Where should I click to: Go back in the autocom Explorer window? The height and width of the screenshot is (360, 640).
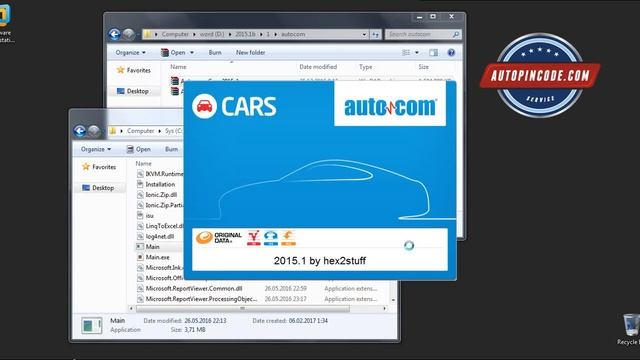coord(114,34)
